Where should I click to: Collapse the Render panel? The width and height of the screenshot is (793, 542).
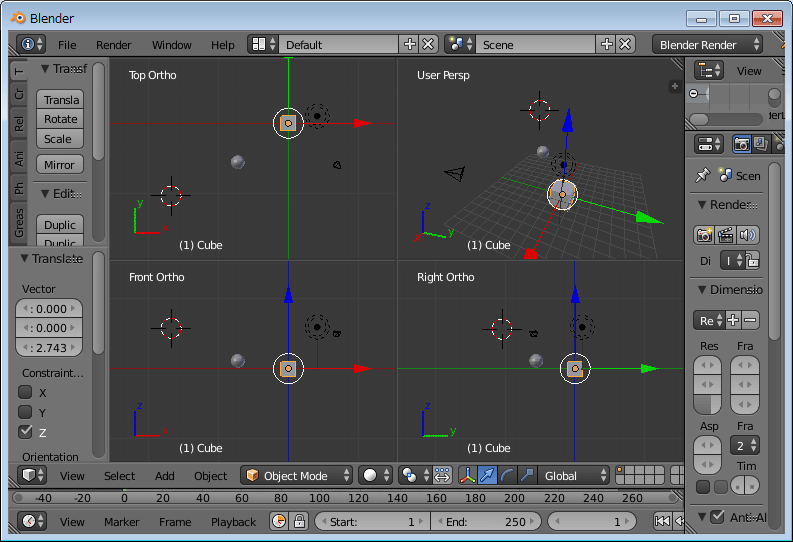[x=702, y=205]
